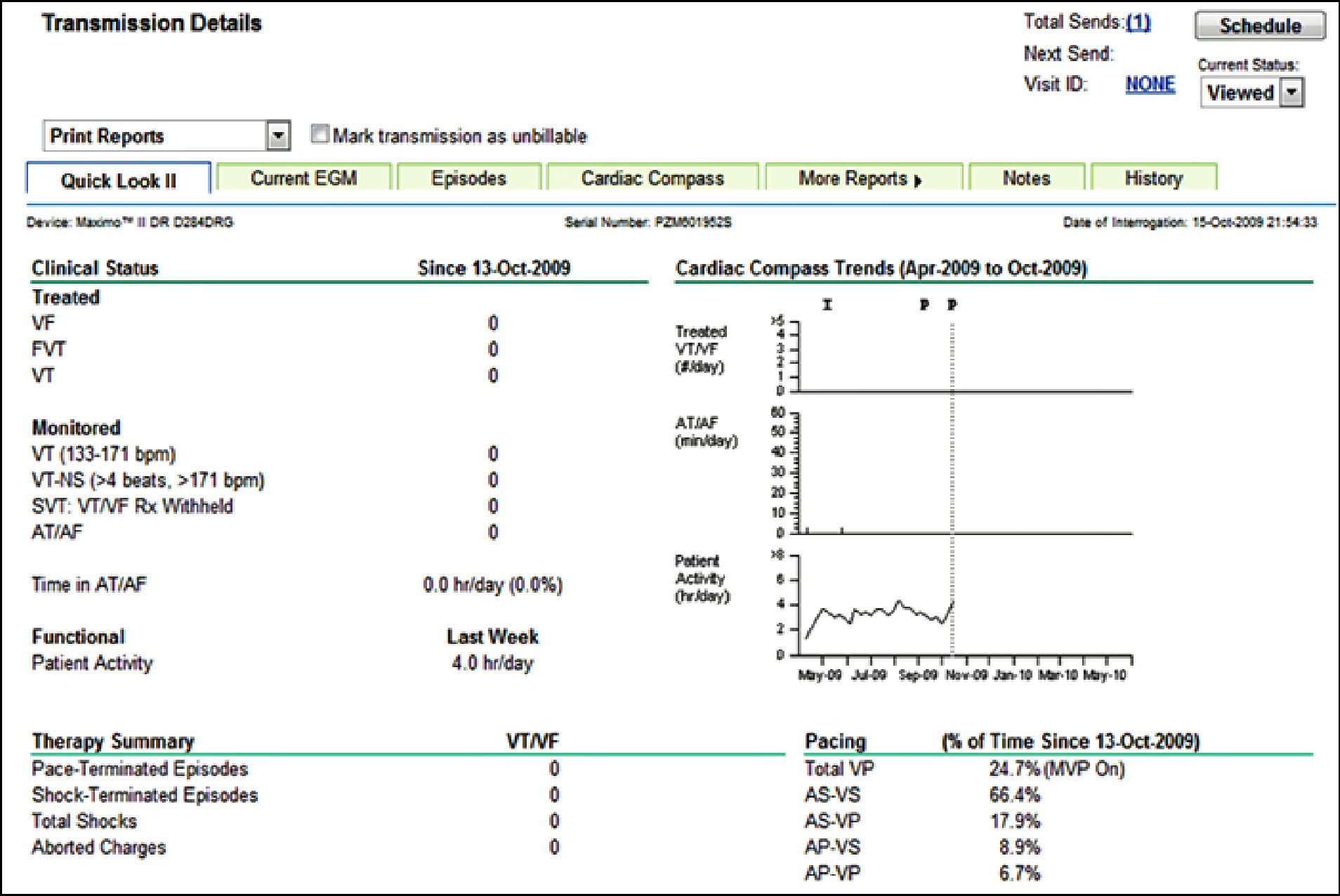View the History tab
1340x896 pixels.
1153,178
